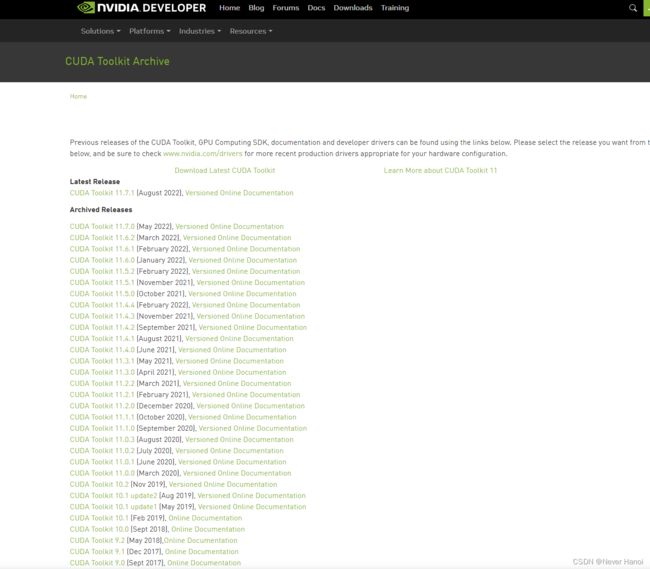Open CUDA Toolkit 11.4.1 link
The height and width of the screenshot is (569, 650).
point(102,338)
